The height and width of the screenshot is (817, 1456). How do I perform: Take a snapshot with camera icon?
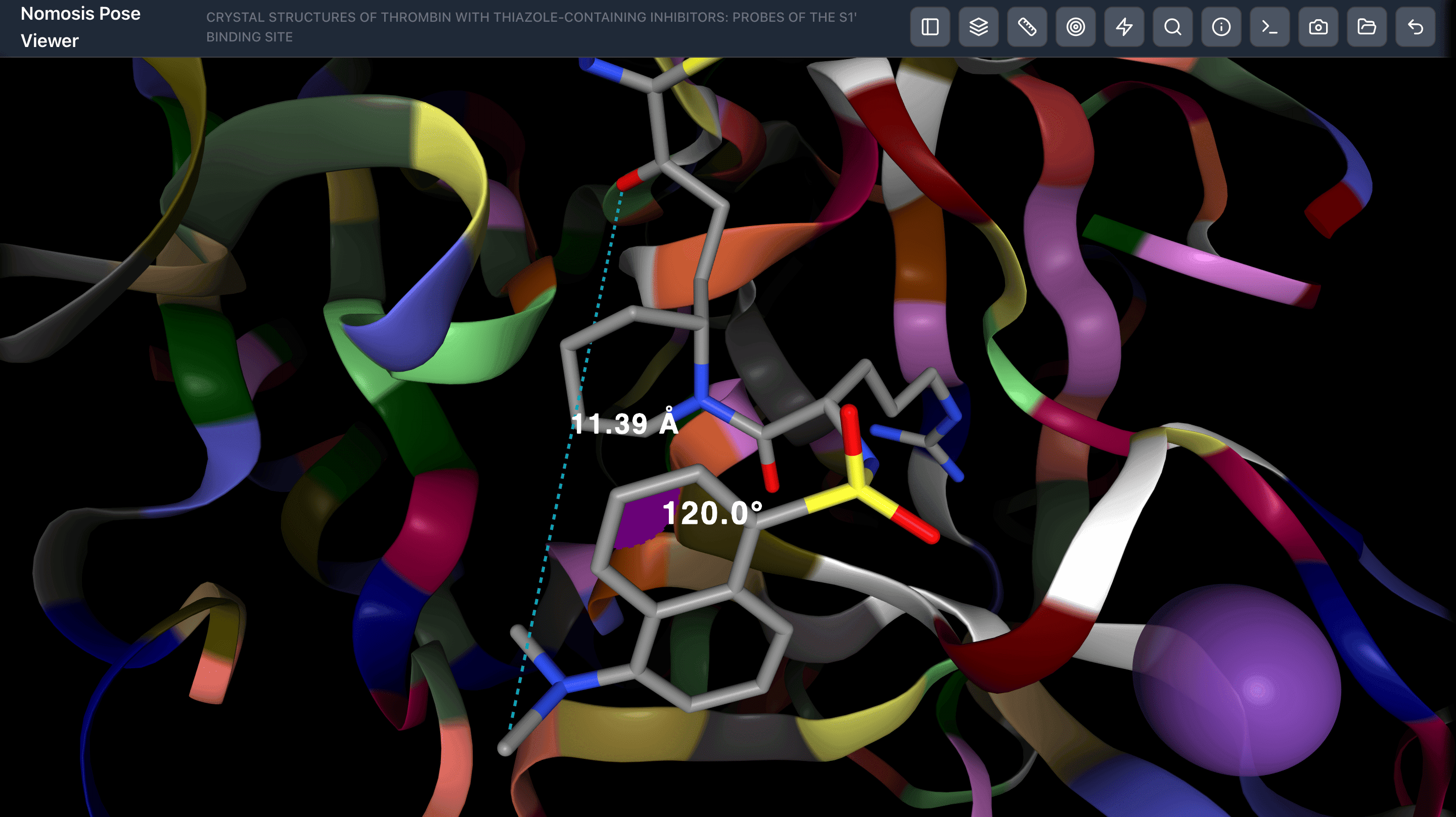(x=1318, y=27)
